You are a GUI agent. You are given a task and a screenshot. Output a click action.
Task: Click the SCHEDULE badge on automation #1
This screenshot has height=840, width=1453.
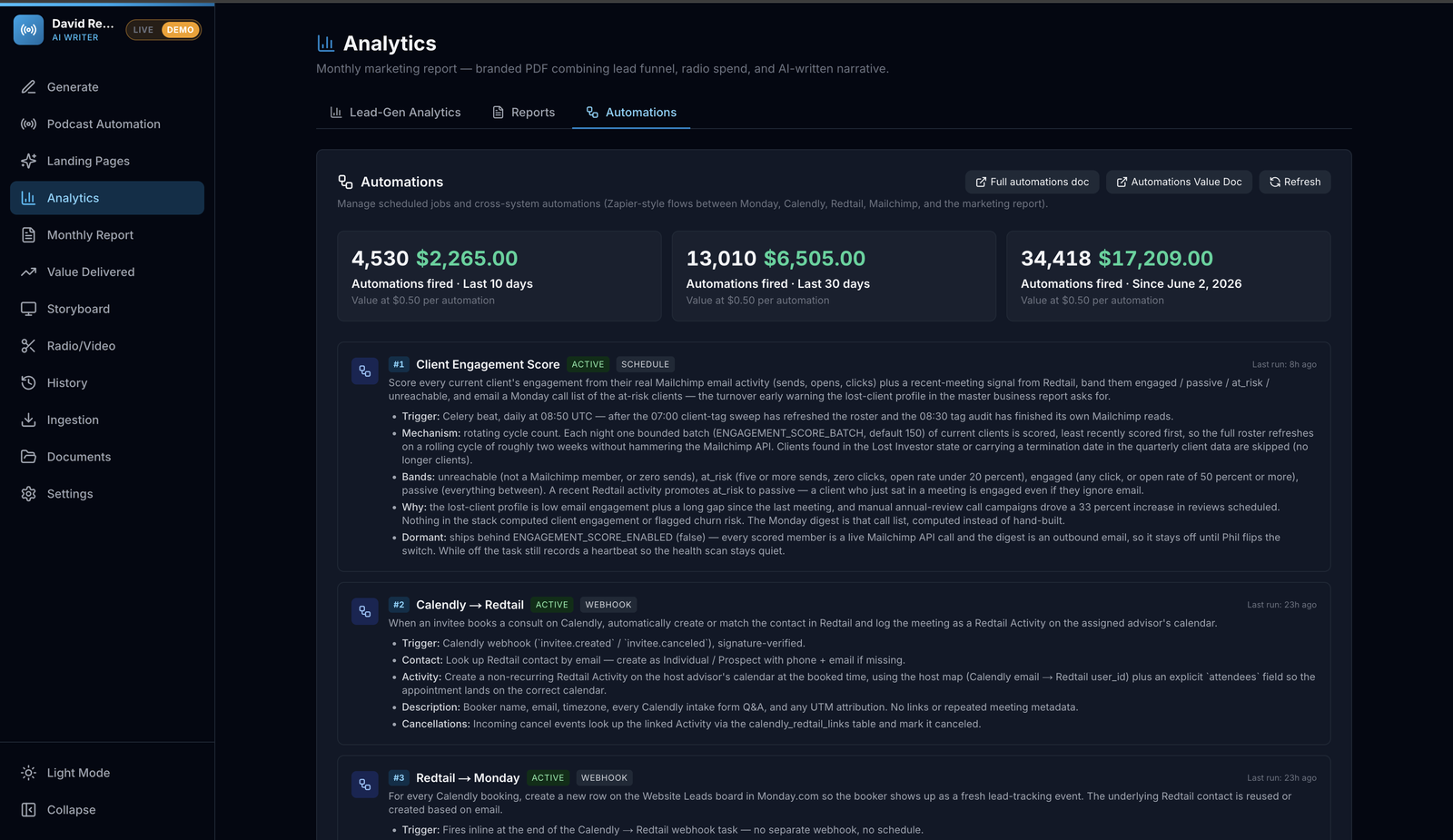coord(645,364)
